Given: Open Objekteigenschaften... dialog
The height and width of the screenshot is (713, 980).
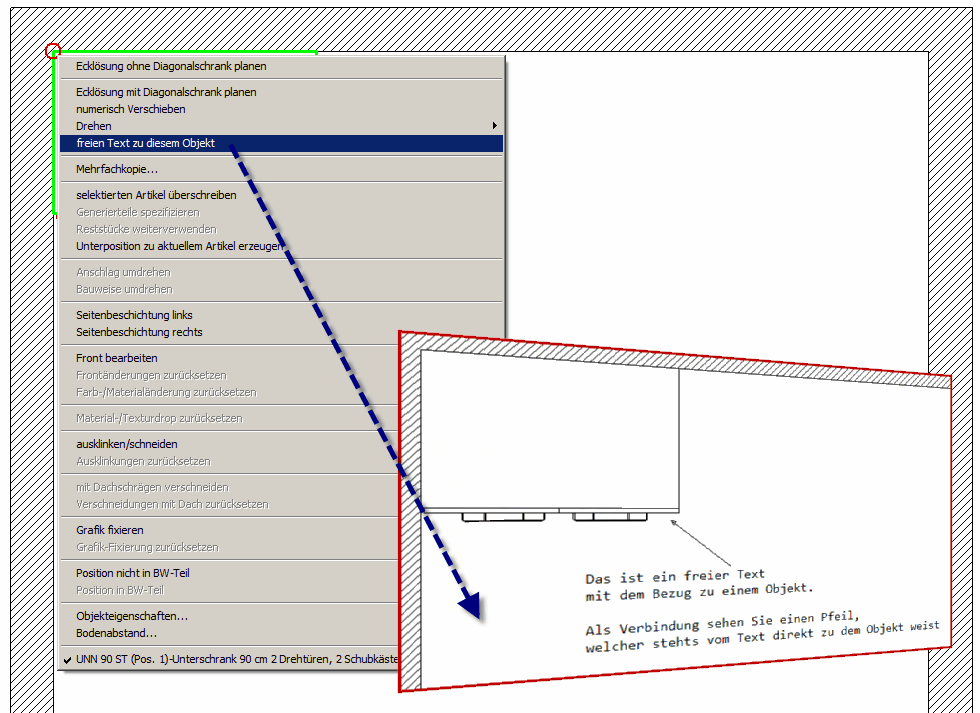Looking at the screenshot, I should 131,616.
